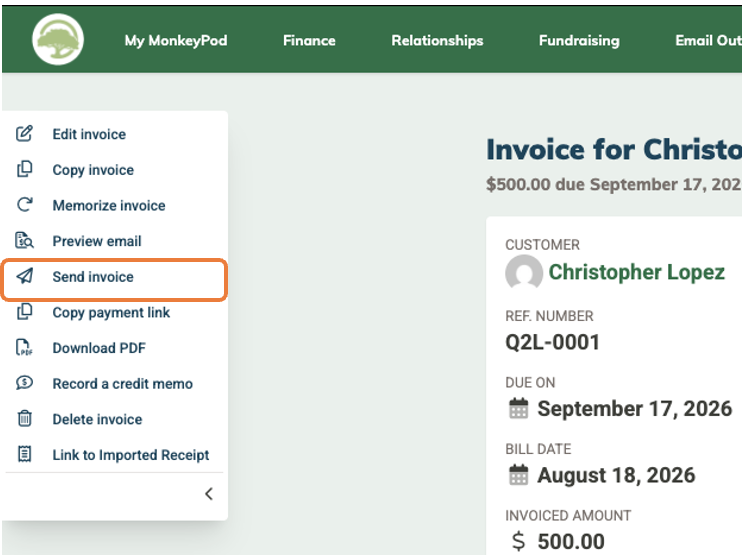Open the Finance menu
The image size is (748, 556).
309,41
